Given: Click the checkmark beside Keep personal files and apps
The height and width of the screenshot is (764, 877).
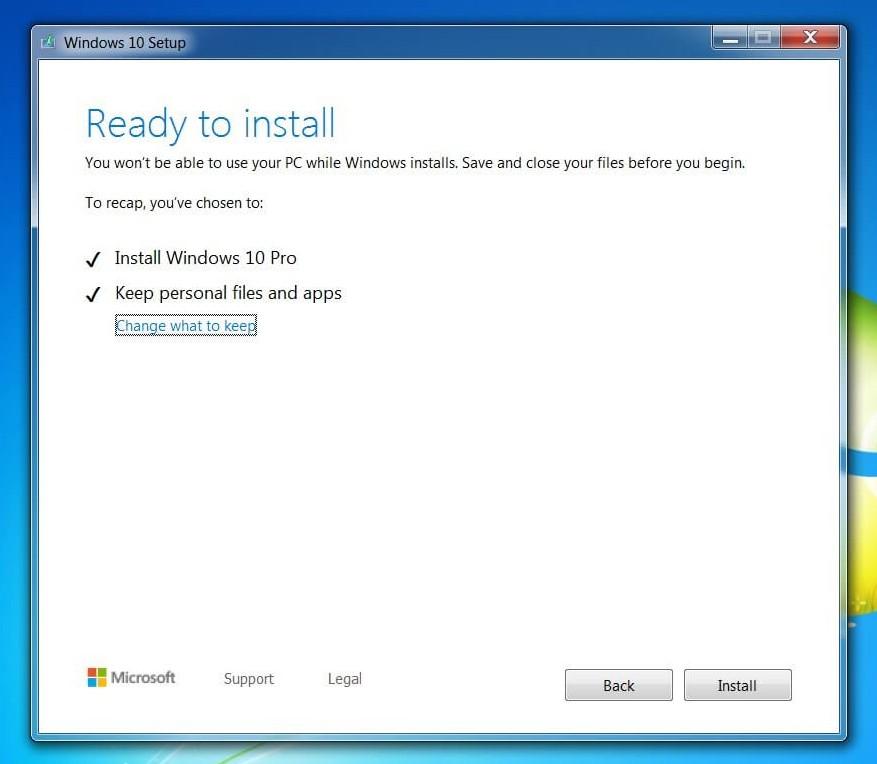Looking at the screenshot, I should [93, 294].
